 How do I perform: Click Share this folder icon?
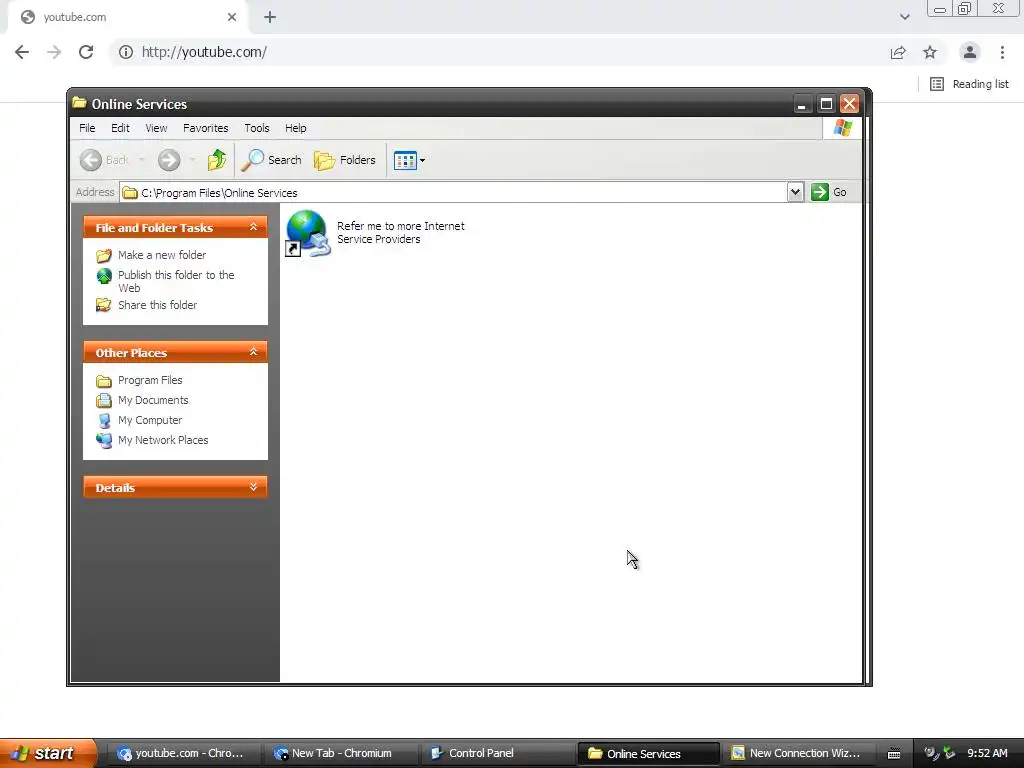(104, 305)
